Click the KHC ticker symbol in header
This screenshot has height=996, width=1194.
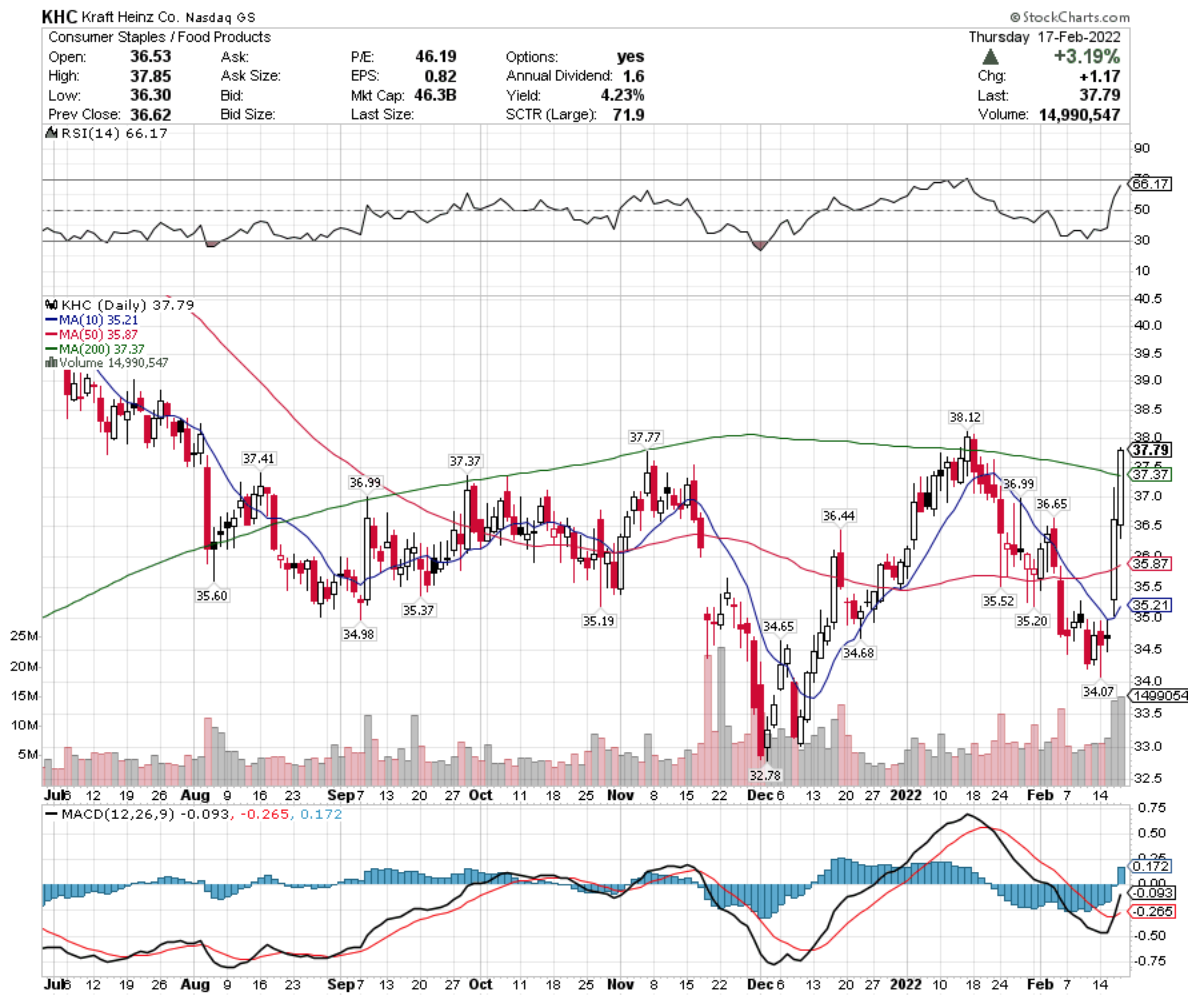pyautogui.click(x=59, y=17)
